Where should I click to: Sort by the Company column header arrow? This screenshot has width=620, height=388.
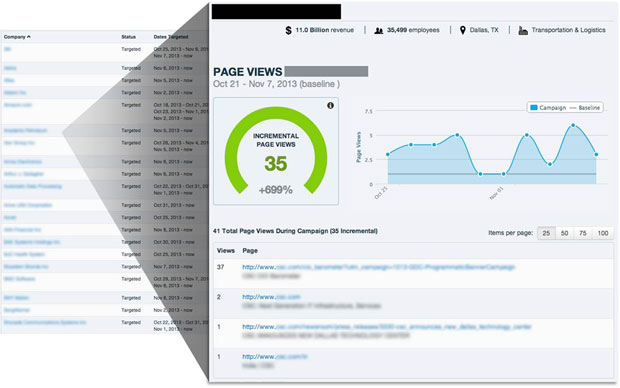pyautogui.click(x=28, y=37)
